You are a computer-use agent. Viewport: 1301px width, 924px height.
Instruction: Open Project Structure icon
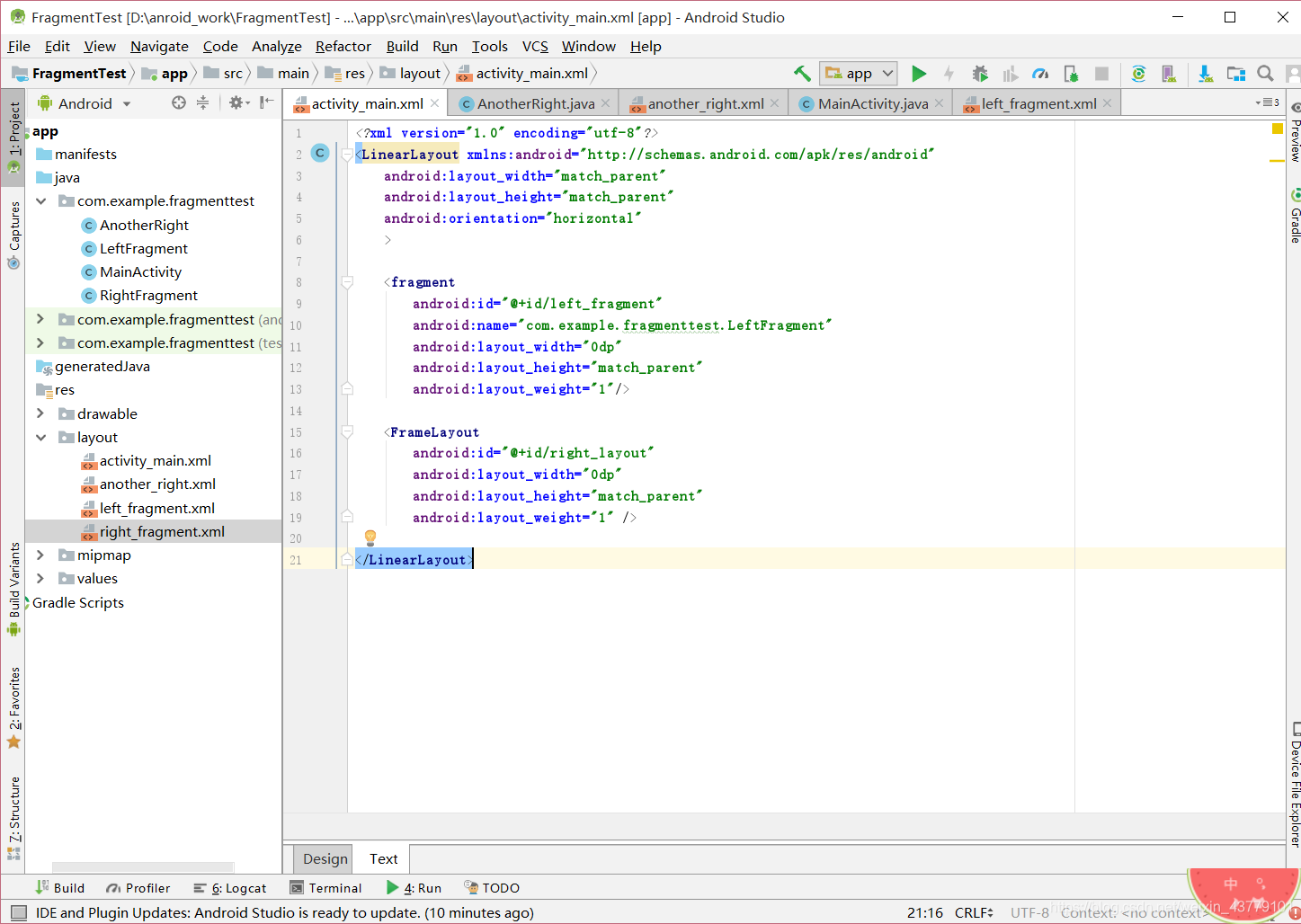pyautogui.click(x=1236, y=74)
